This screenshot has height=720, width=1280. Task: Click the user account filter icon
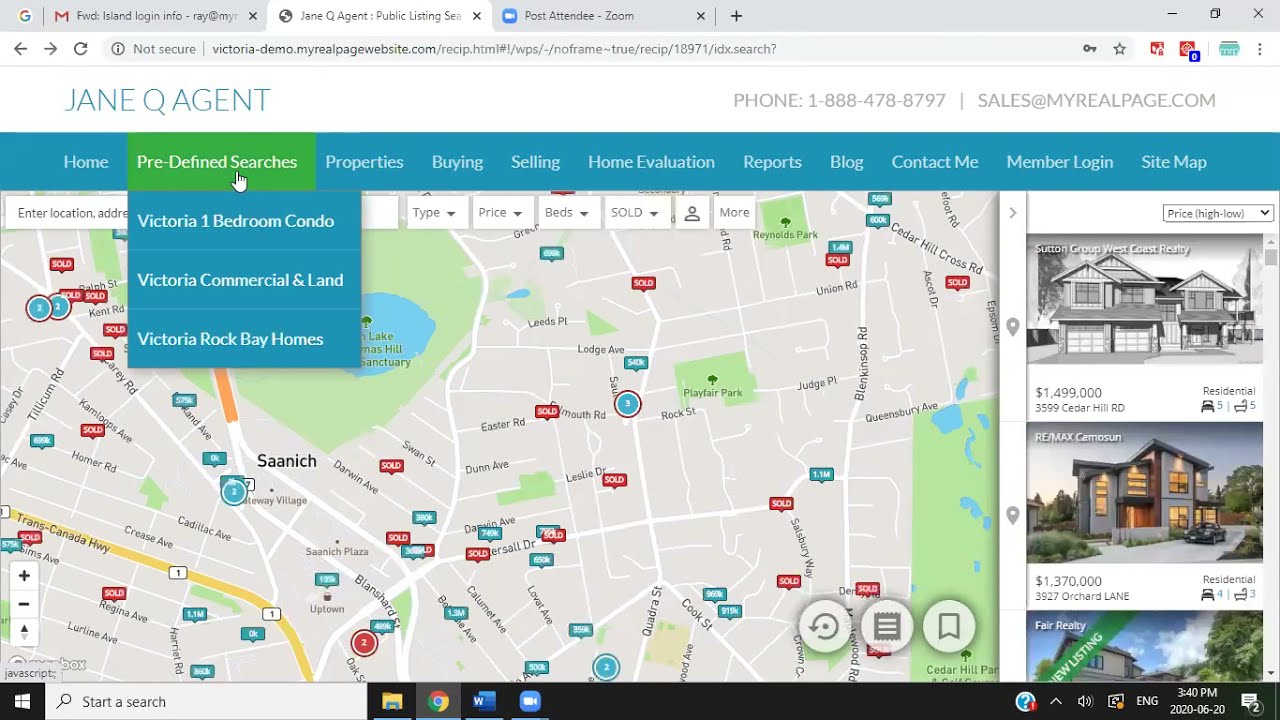(691, 213)
